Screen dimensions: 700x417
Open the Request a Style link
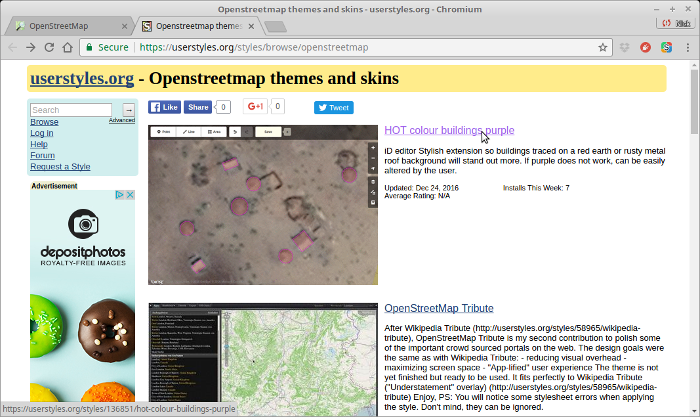click(x=60, y=167)
